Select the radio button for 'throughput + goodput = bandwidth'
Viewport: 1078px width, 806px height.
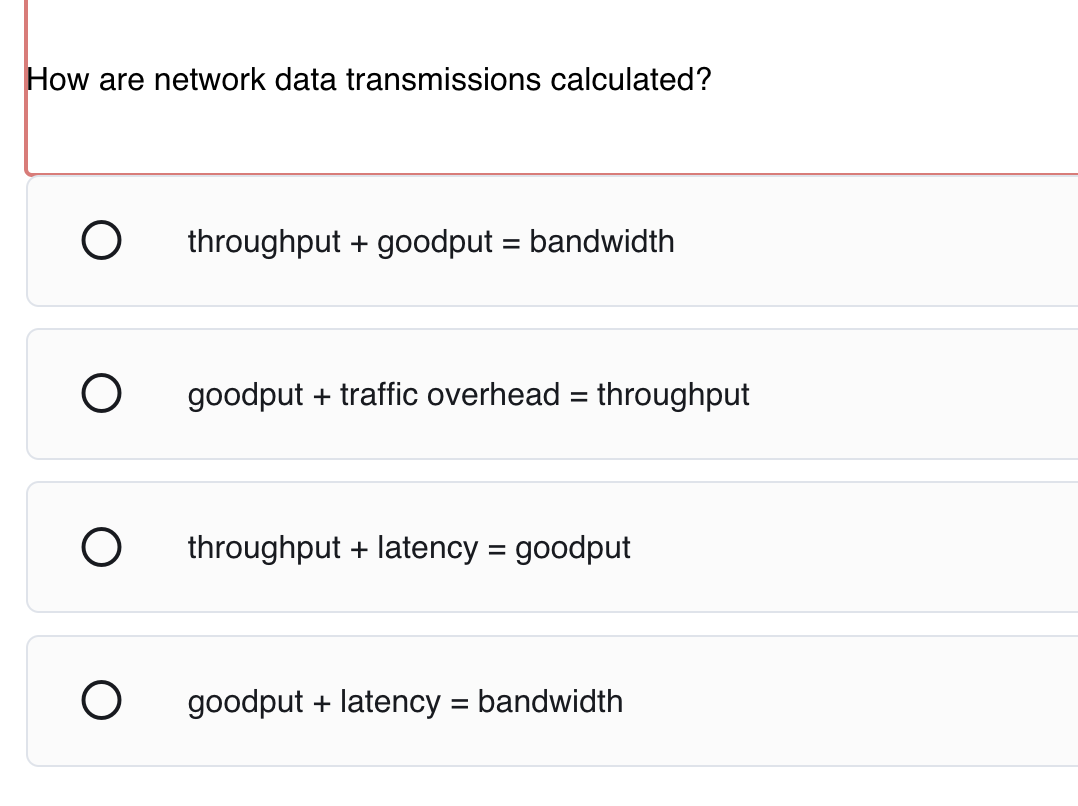point(101,241)
